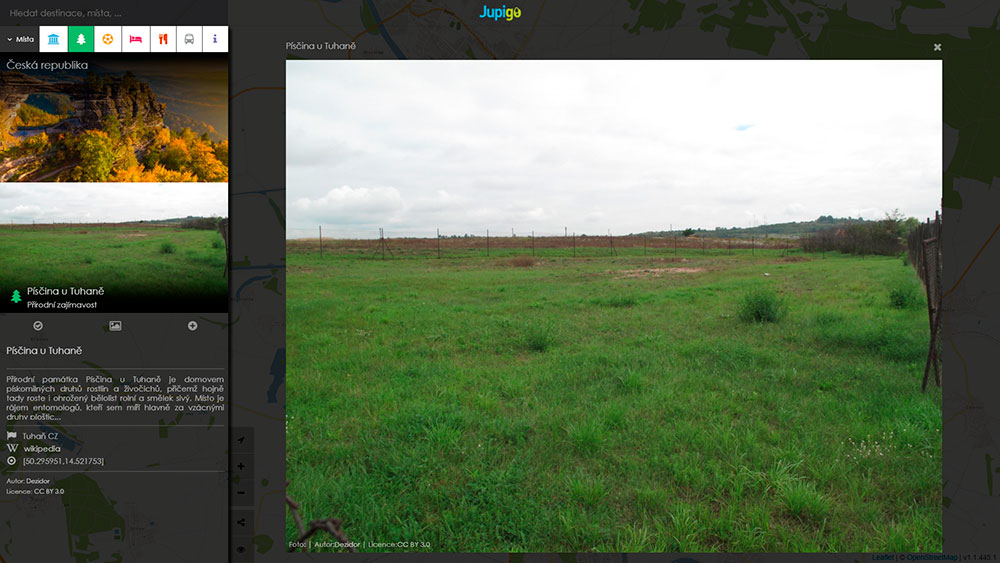
Task: Open the wikipedia link
Action: pyautogui.click(x=42, y=448)
